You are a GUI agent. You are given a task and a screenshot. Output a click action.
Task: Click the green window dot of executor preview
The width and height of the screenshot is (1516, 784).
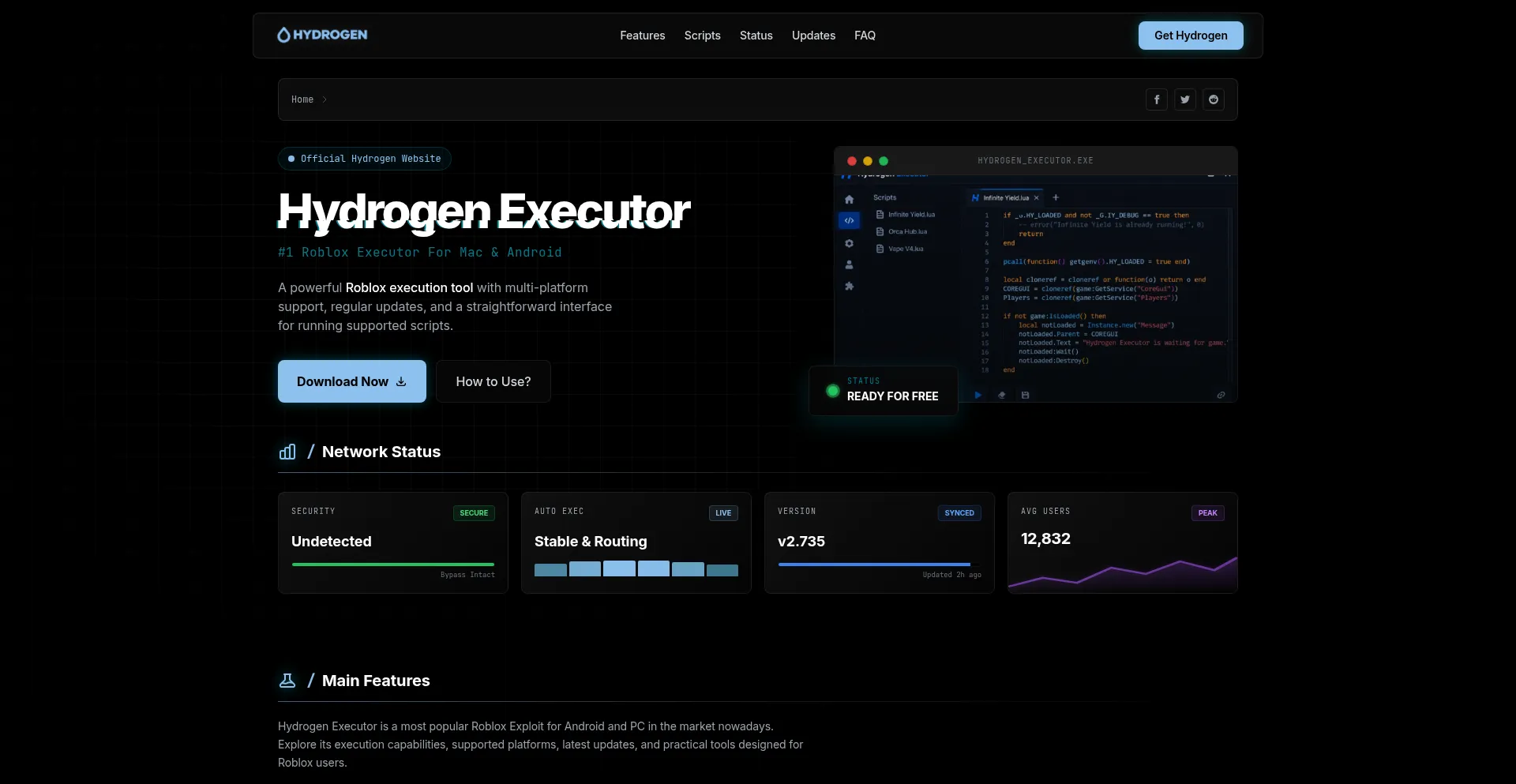(884, 161)
